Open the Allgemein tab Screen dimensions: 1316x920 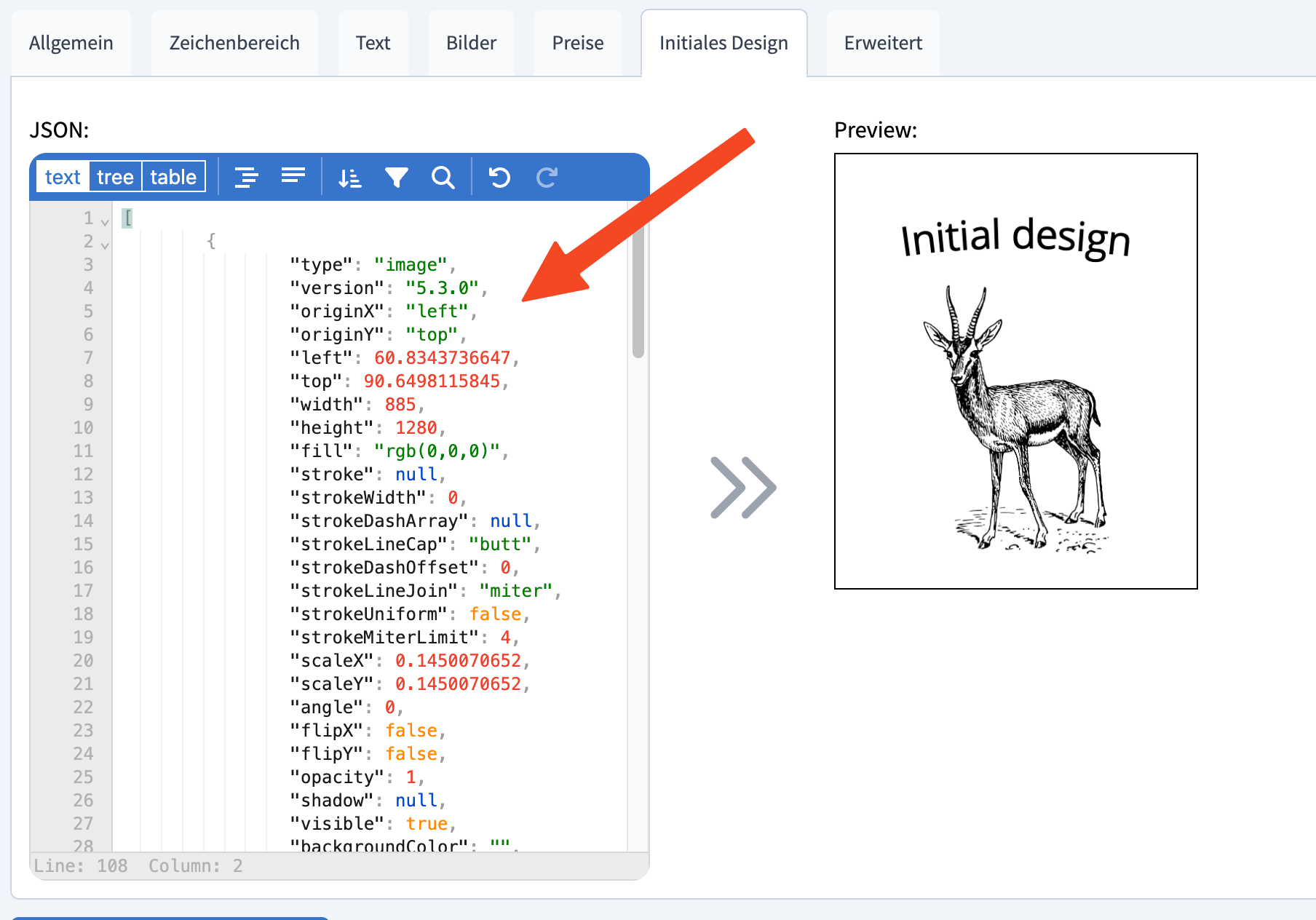pyautogui.click(x=71, y=43)
